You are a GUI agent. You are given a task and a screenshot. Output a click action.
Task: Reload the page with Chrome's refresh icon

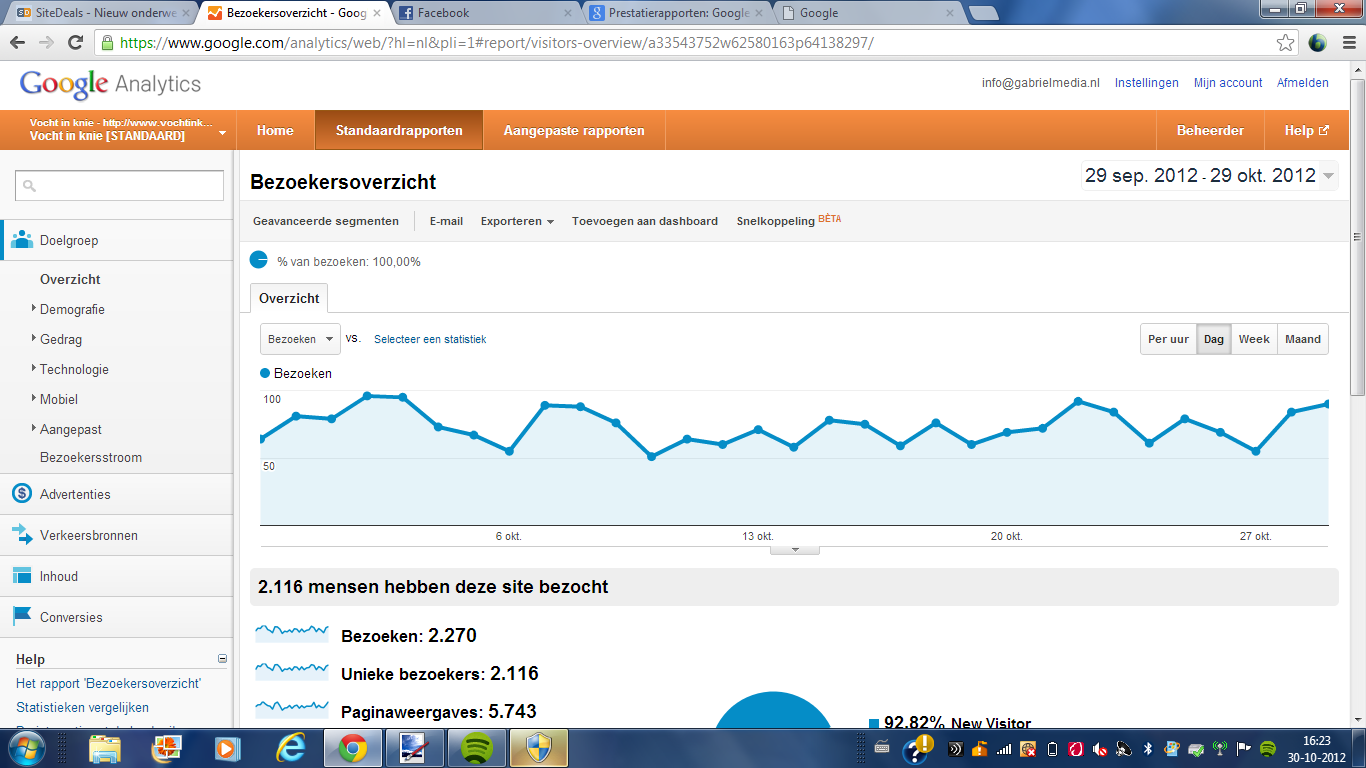[74, 43]
